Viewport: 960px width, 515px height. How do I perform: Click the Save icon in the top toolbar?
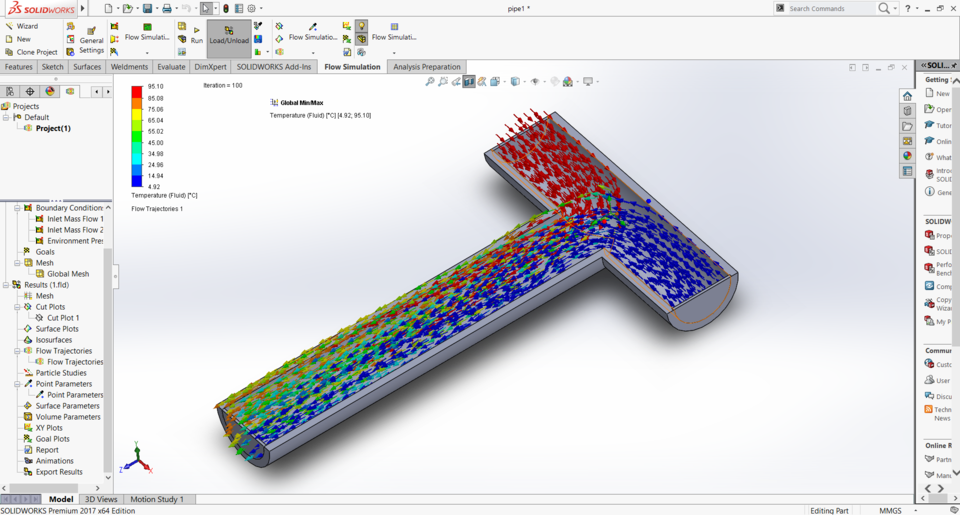coord(147,9)
